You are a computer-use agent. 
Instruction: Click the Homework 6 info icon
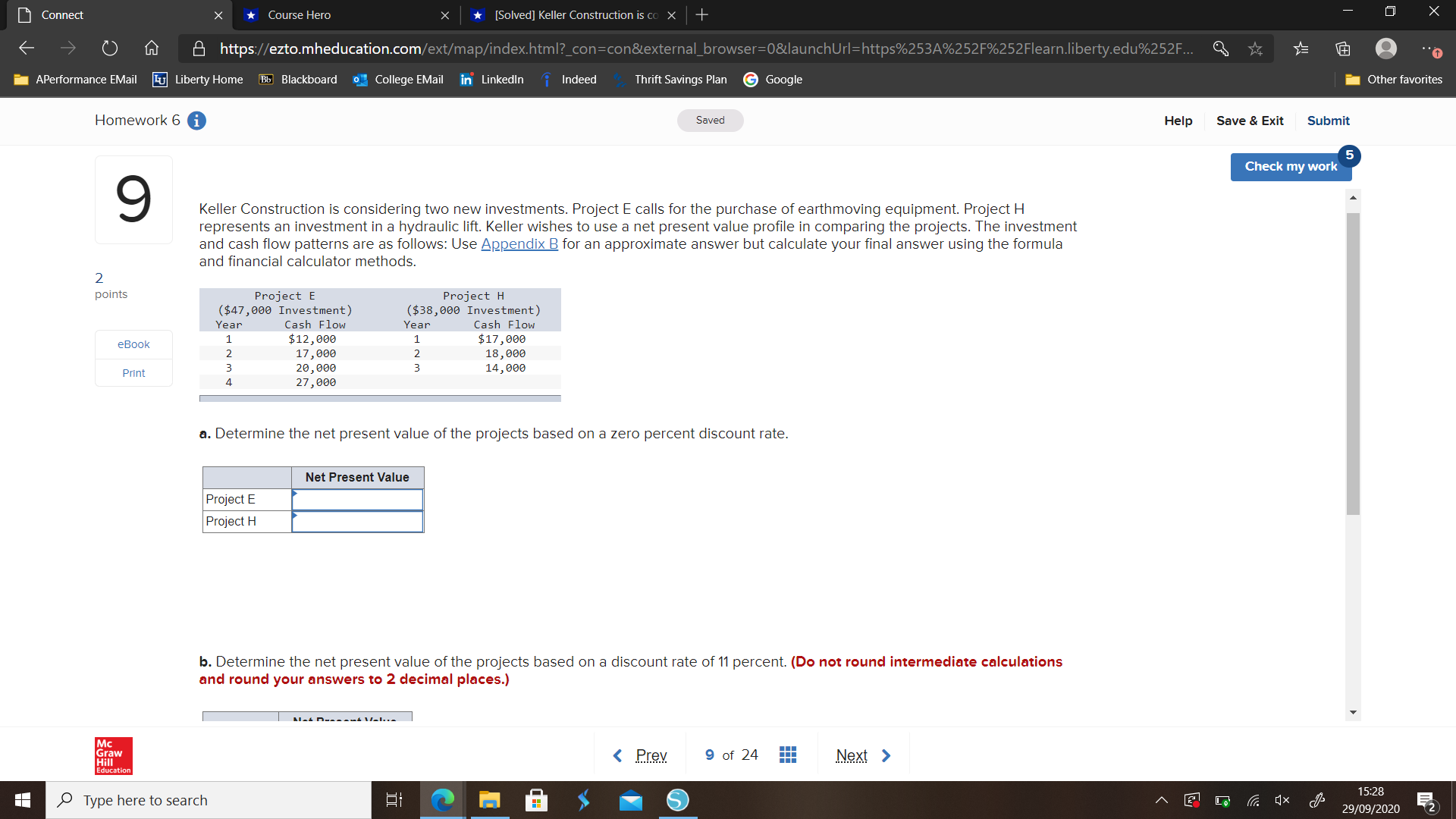196,121
